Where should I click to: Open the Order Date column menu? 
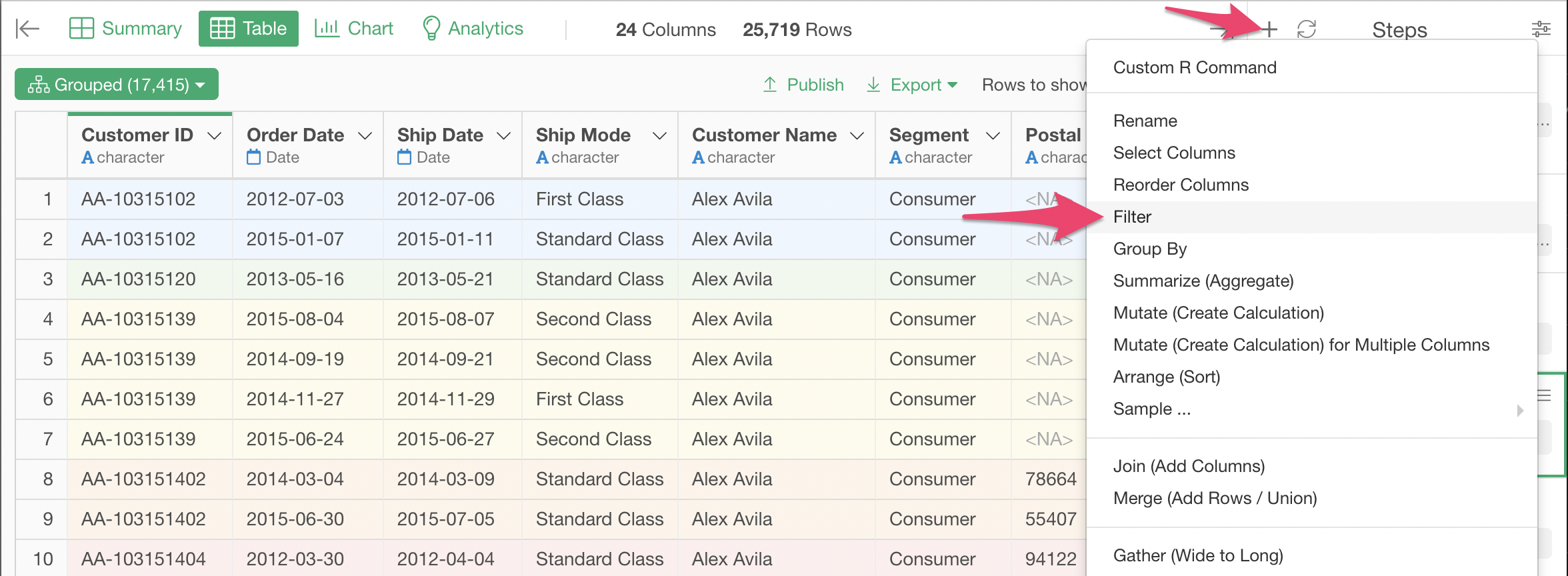(365, 135)
